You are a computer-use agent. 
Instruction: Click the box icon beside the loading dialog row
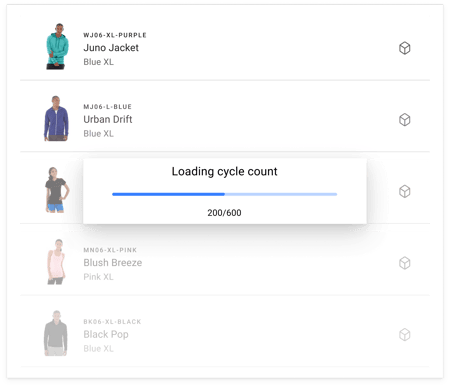click(x=404, y=191)
